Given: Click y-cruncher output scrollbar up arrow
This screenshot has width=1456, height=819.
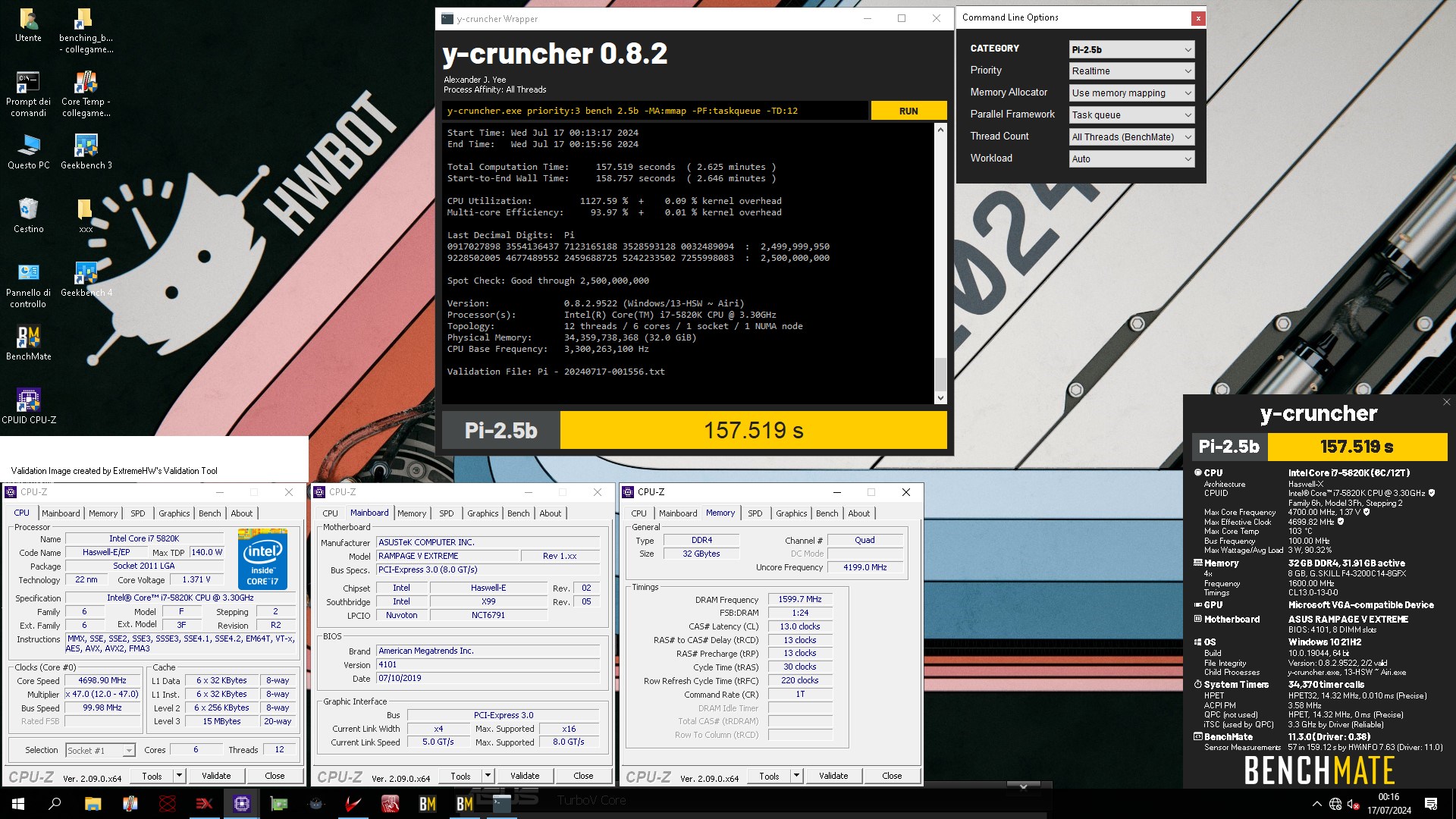Looking at the screenshot, I should [x=940, y=130].
